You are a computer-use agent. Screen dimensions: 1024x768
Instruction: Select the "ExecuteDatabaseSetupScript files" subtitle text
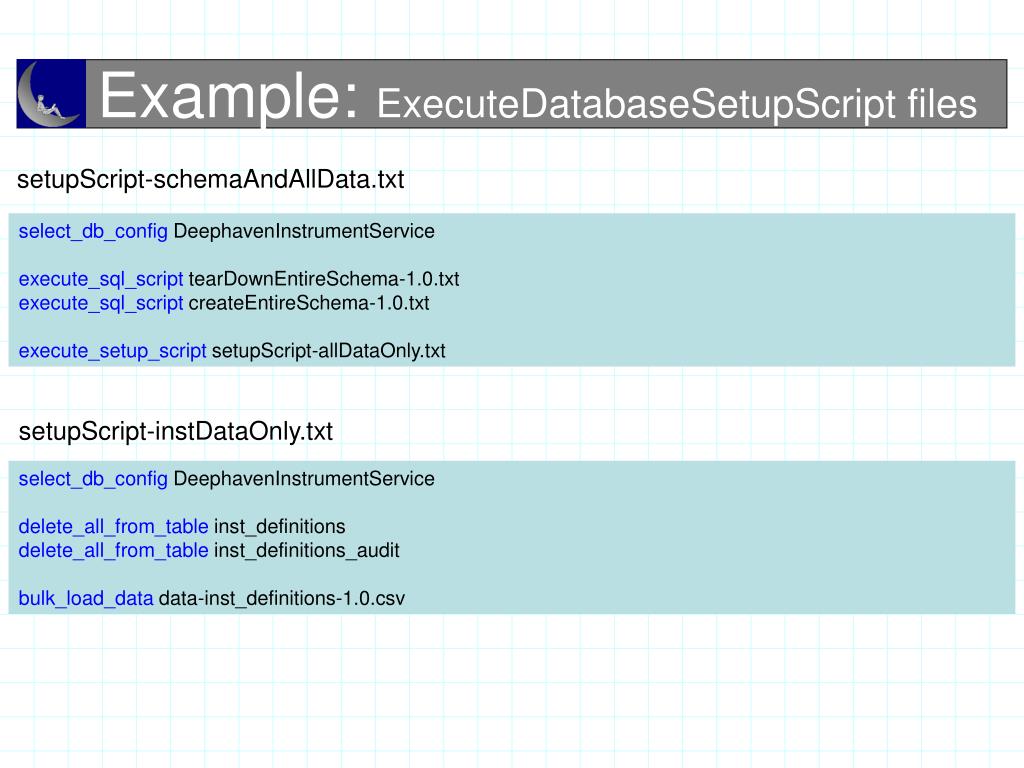(676, 104)
